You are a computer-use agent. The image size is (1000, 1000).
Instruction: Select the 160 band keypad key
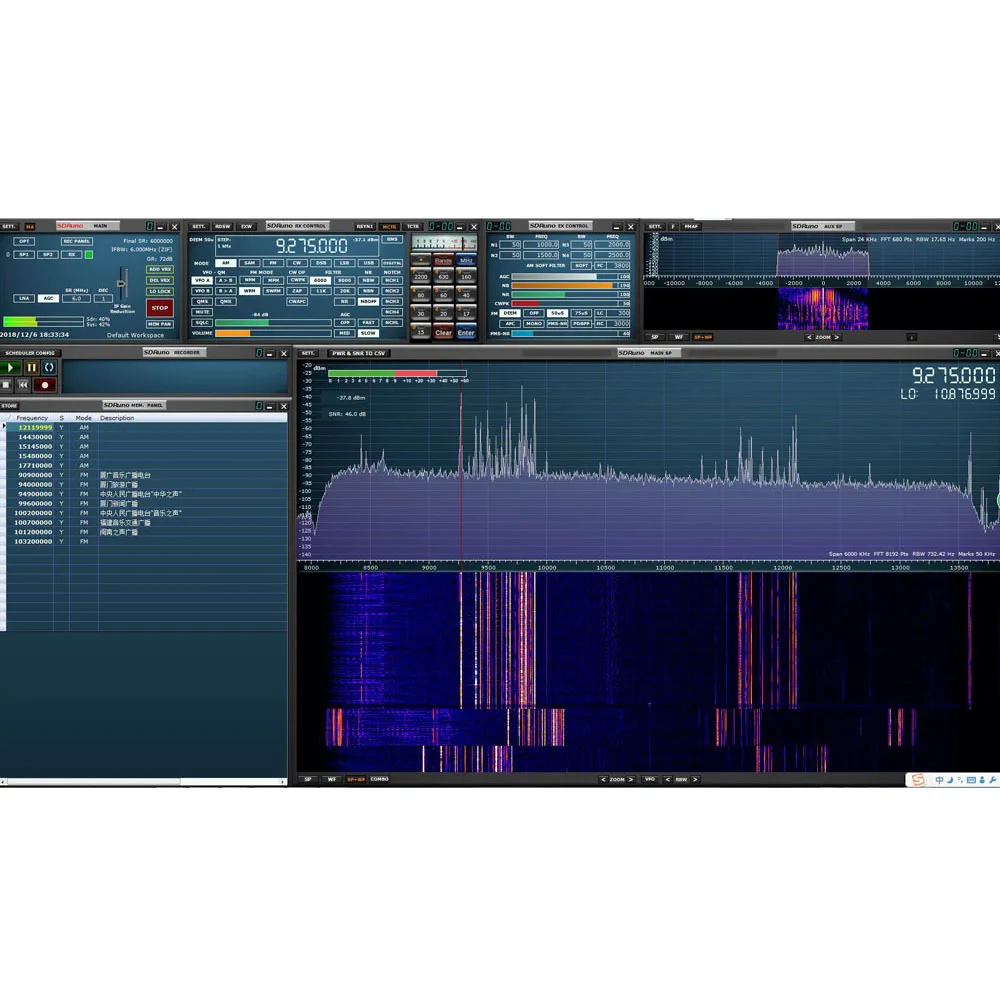click(x=466, y=276)
